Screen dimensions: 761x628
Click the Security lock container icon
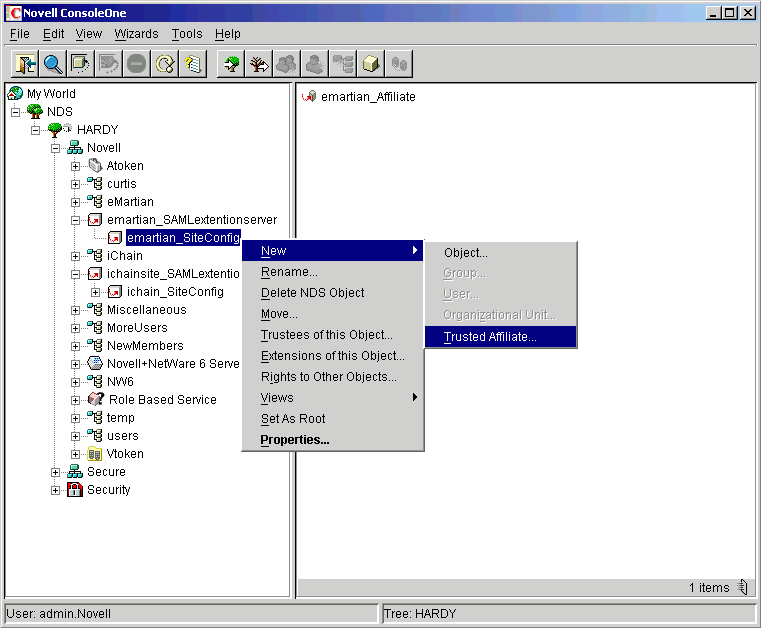pos(75,489)
